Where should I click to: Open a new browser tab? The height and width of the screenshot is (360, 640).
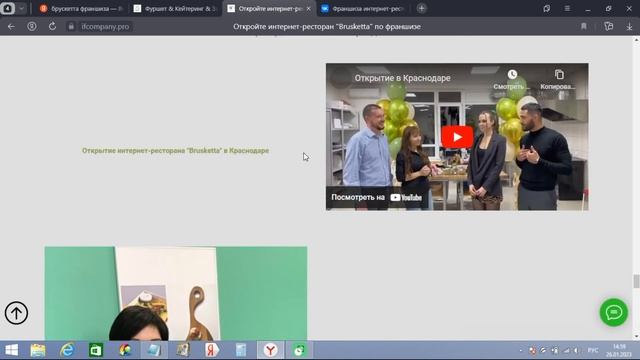tap(422, 8)
